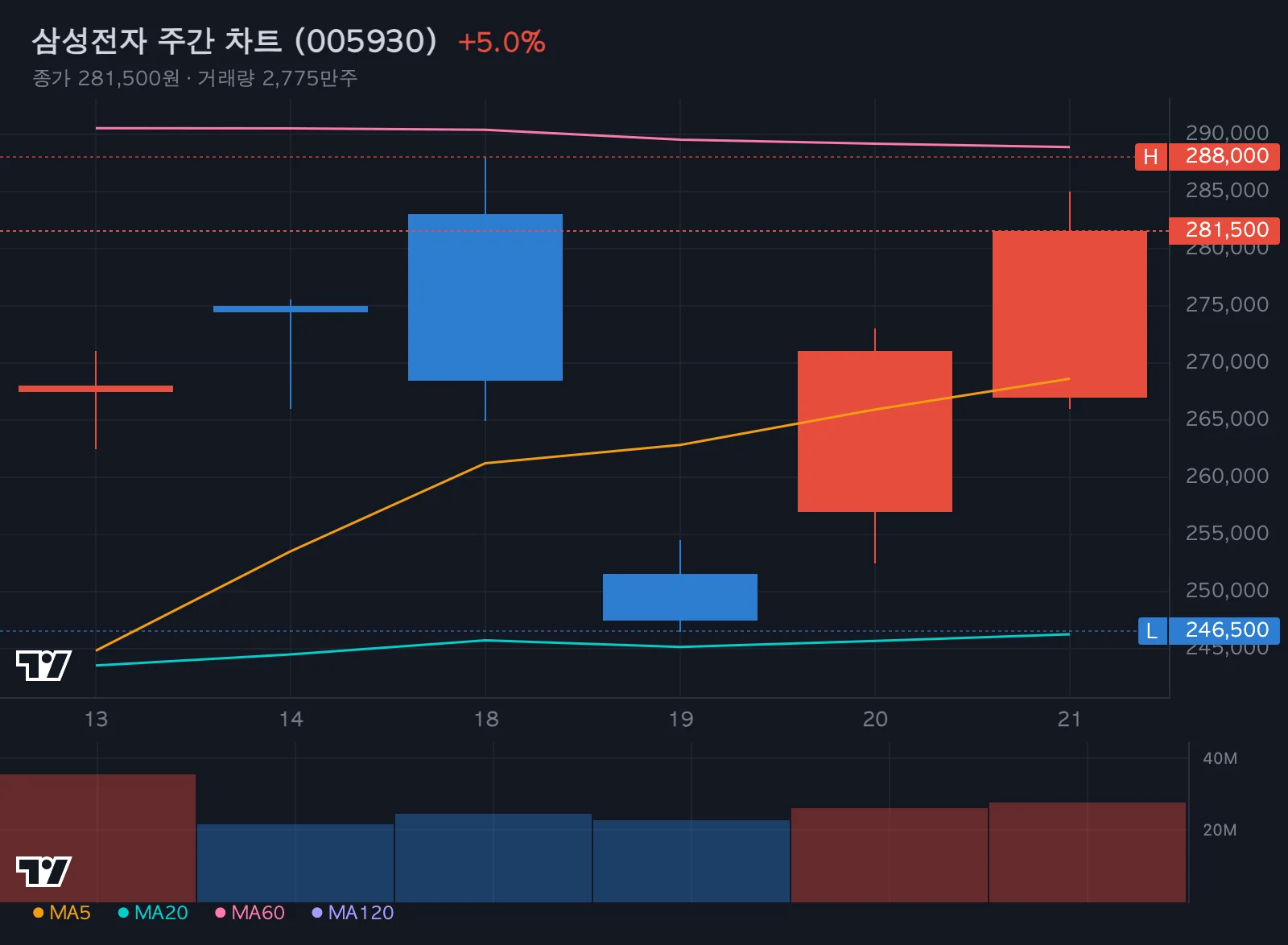Click the TradingView logo in the volume pane
Image resolution: width=1288 pixels, height=945 pixels.
point(43,872)
